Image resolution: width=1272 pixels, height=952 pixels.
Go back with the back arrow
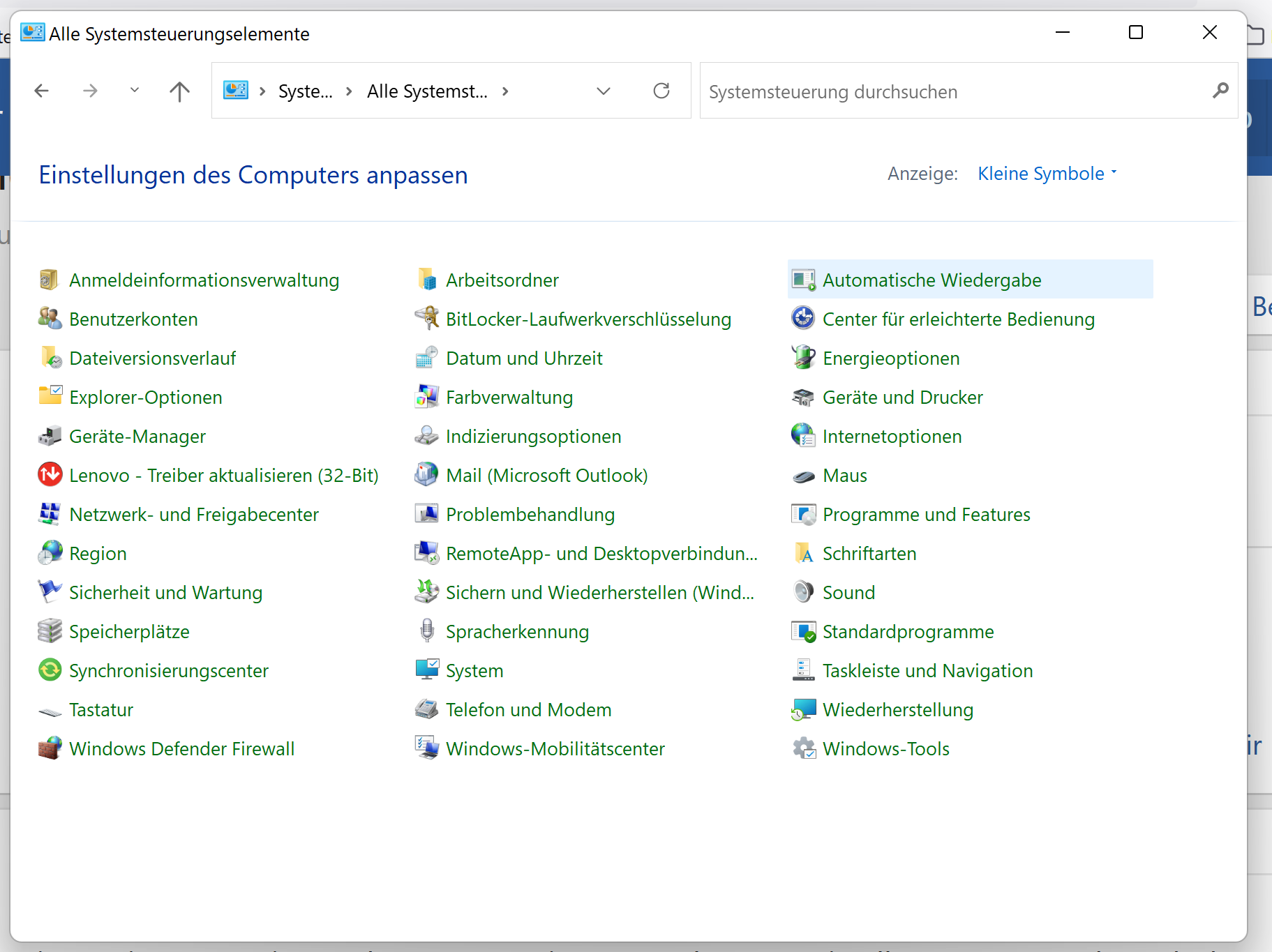tap(42, 91)
